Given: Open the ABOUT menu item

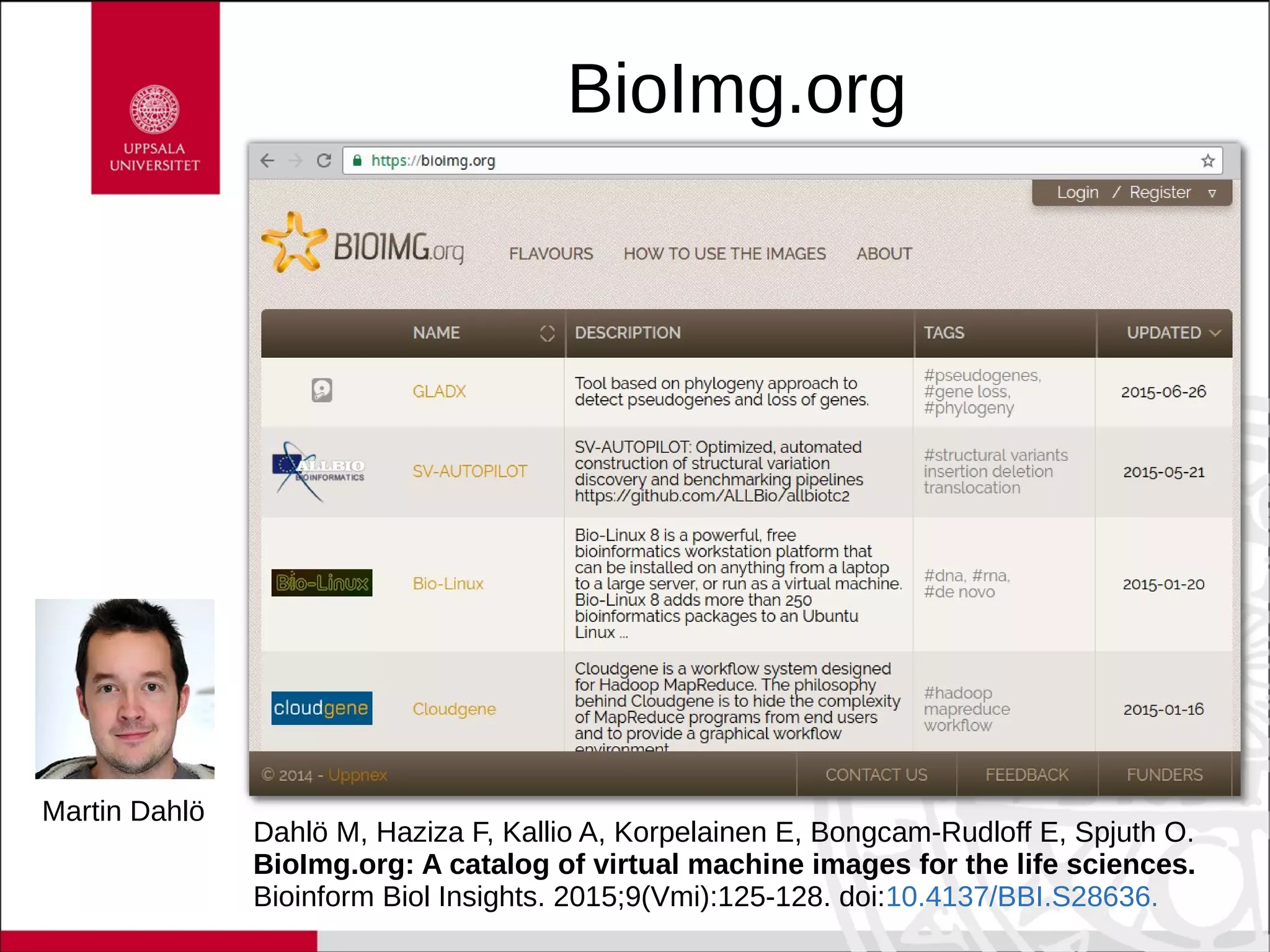Looking at the screenshot, I should 884,254.
